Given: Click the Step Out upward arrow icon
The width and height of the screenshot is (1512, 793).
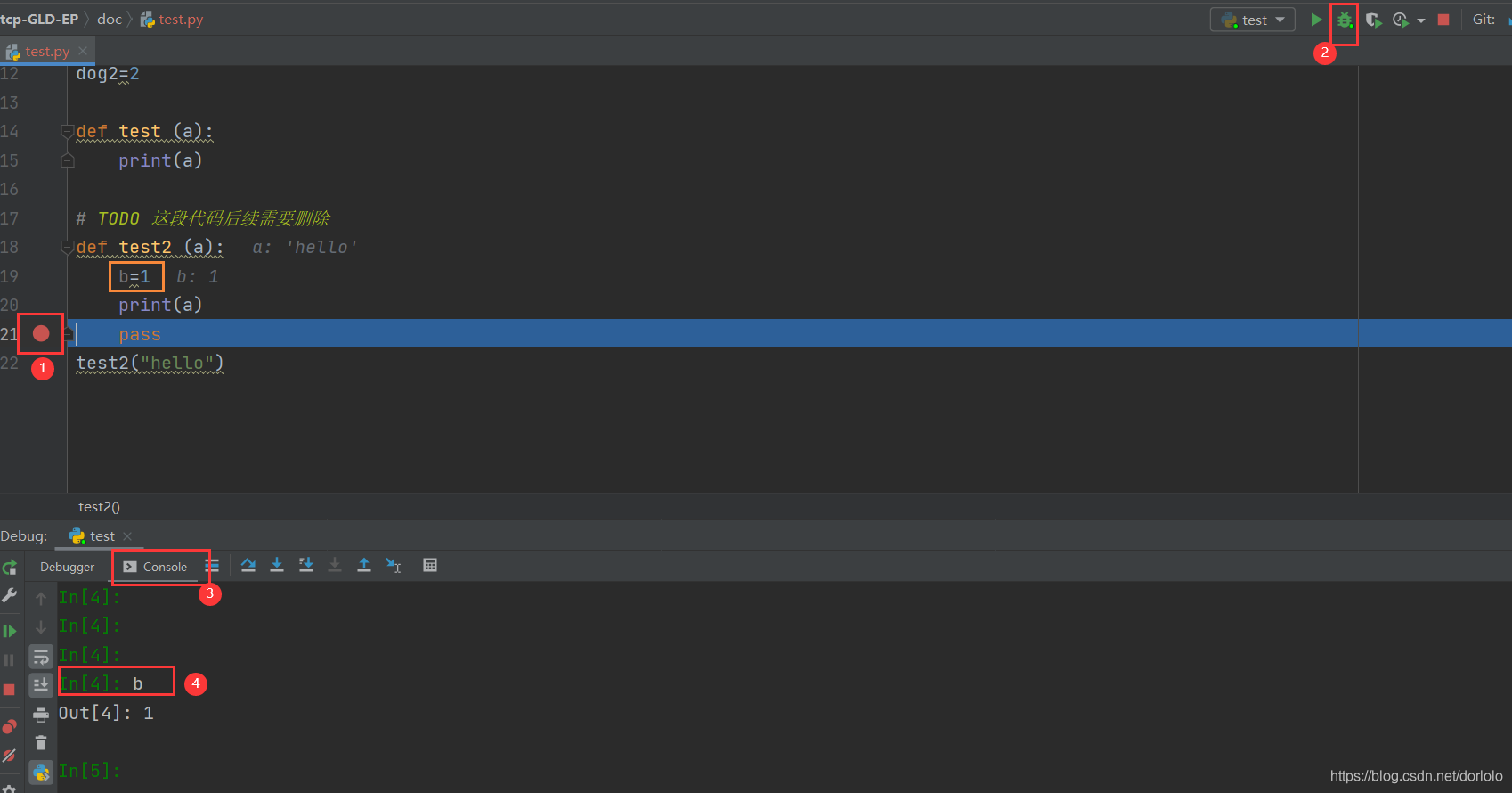Looking at the screenshot, I should click(364, 565).
